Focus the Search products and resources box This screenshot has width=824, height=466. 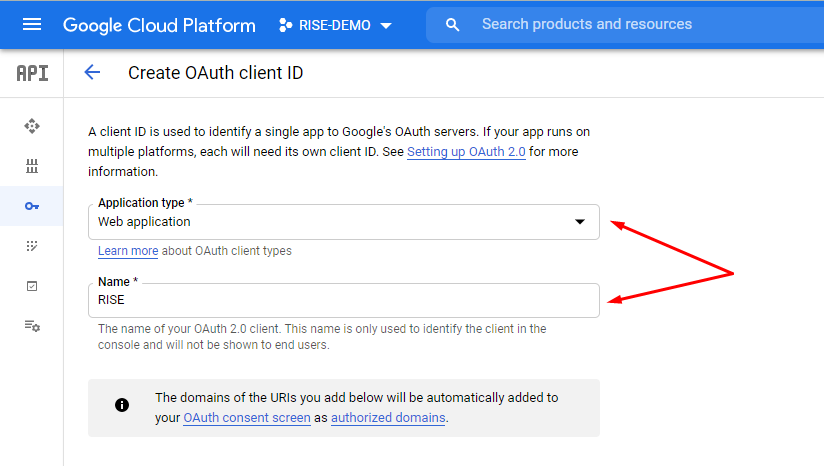625,25
